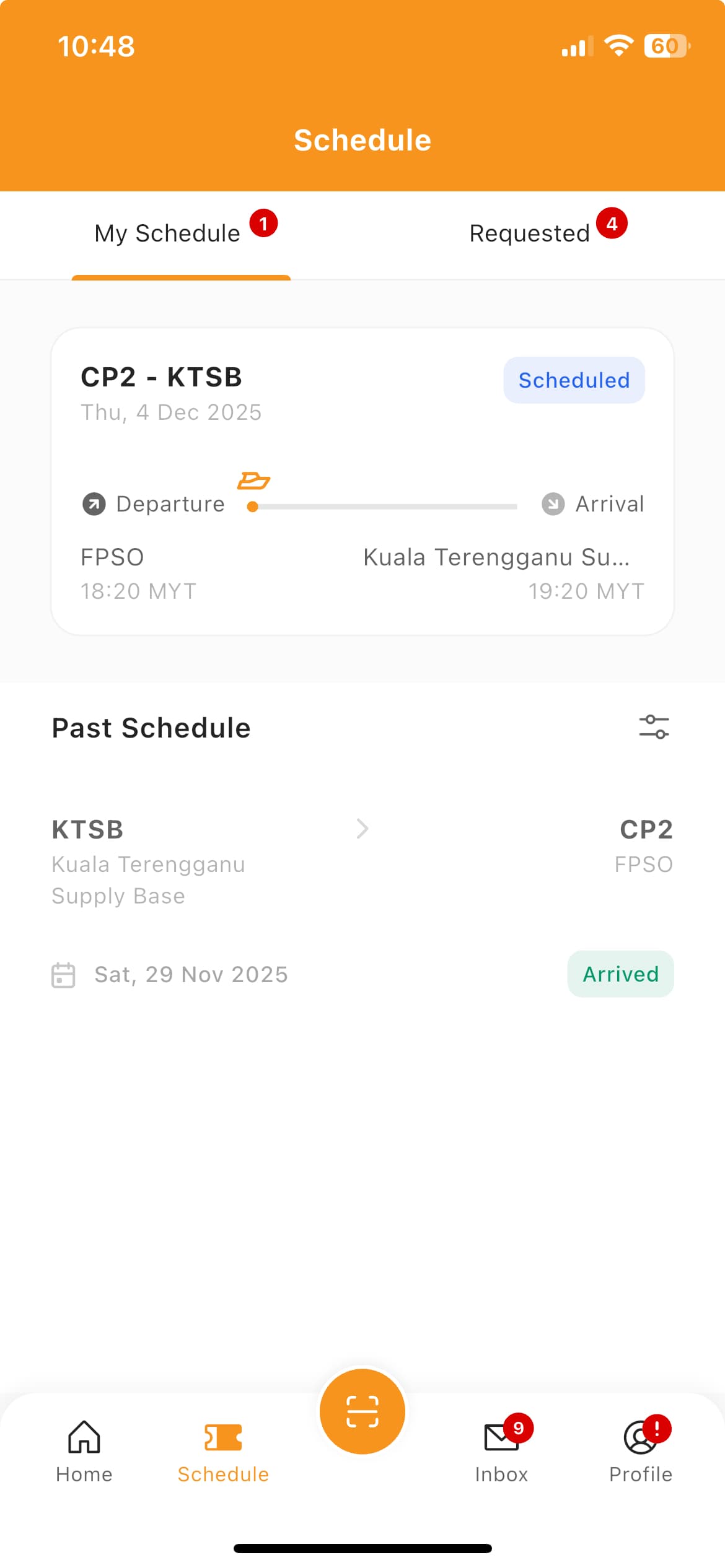Viewport: 725px width, 1568px height.
Task: Tap the calendar icon beside Sat, 29 Nov 2025
Action: [x=63, y=975]
